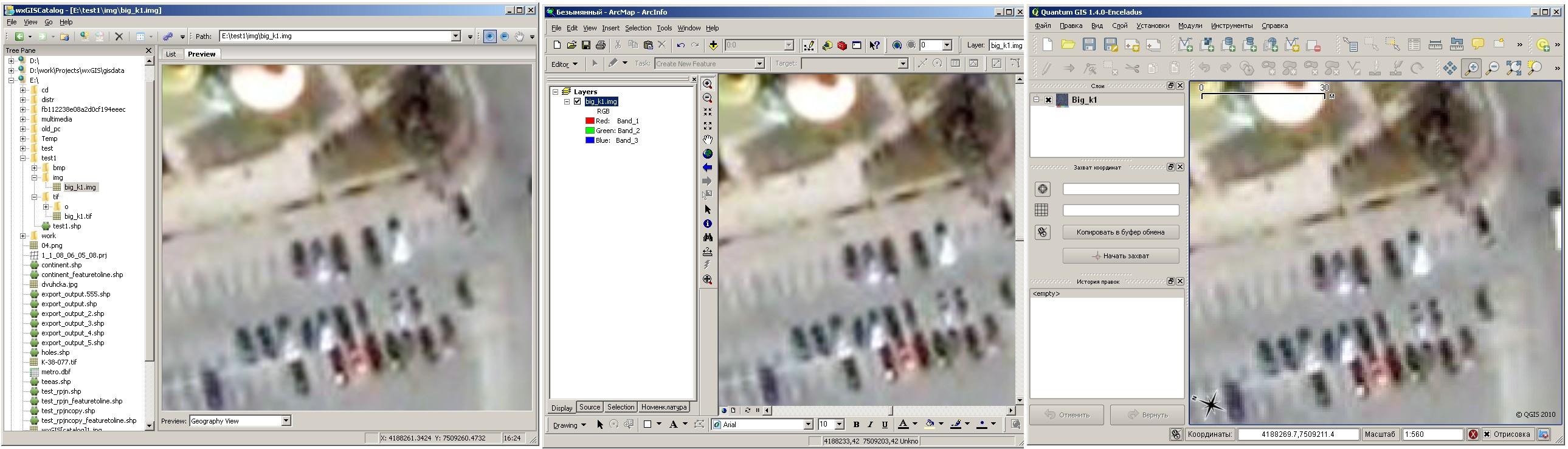
Task: Click the ArcMap Add Data button
Action: coord(713,45)
